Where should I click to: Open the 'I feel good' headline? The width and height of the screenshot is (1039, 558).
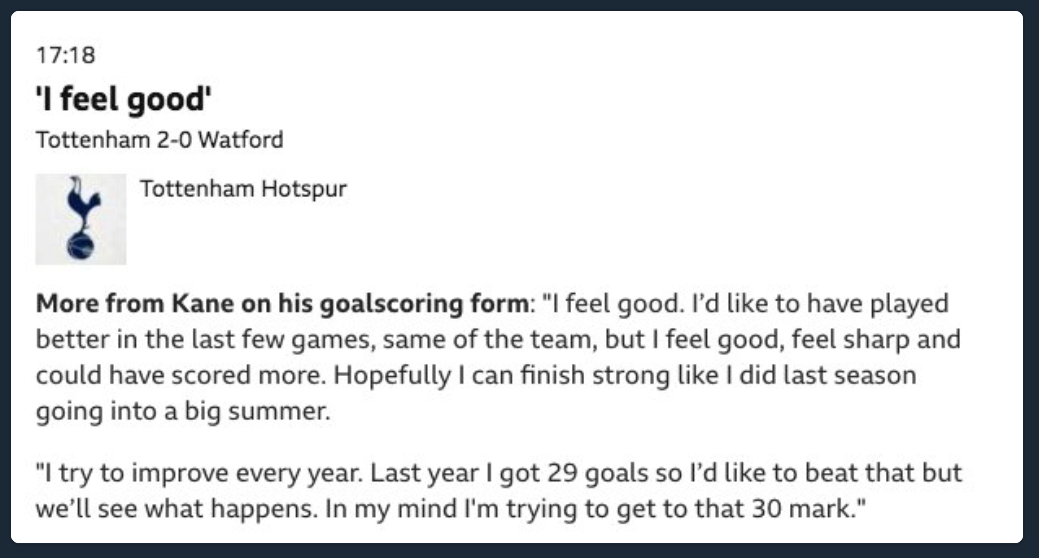[124, 99]
